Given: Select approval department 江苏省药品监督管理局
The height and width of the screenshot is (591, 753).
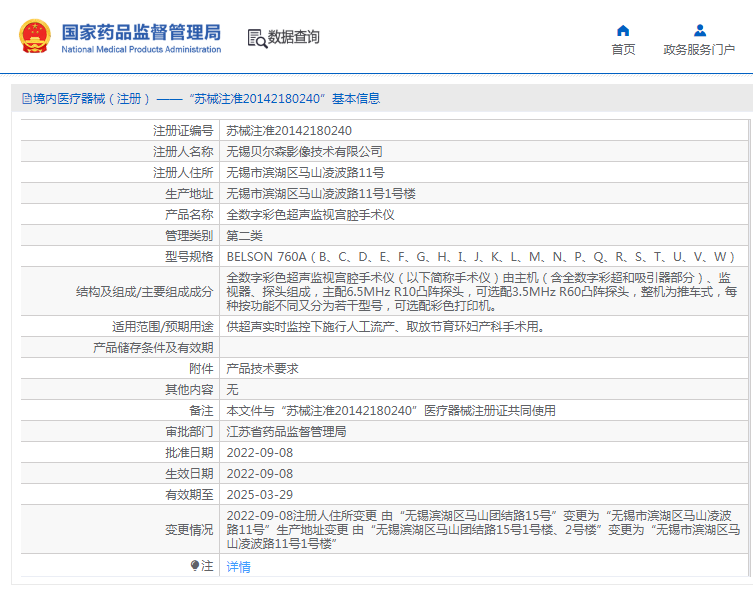Looking at the screenshot, I should [286, 432].
